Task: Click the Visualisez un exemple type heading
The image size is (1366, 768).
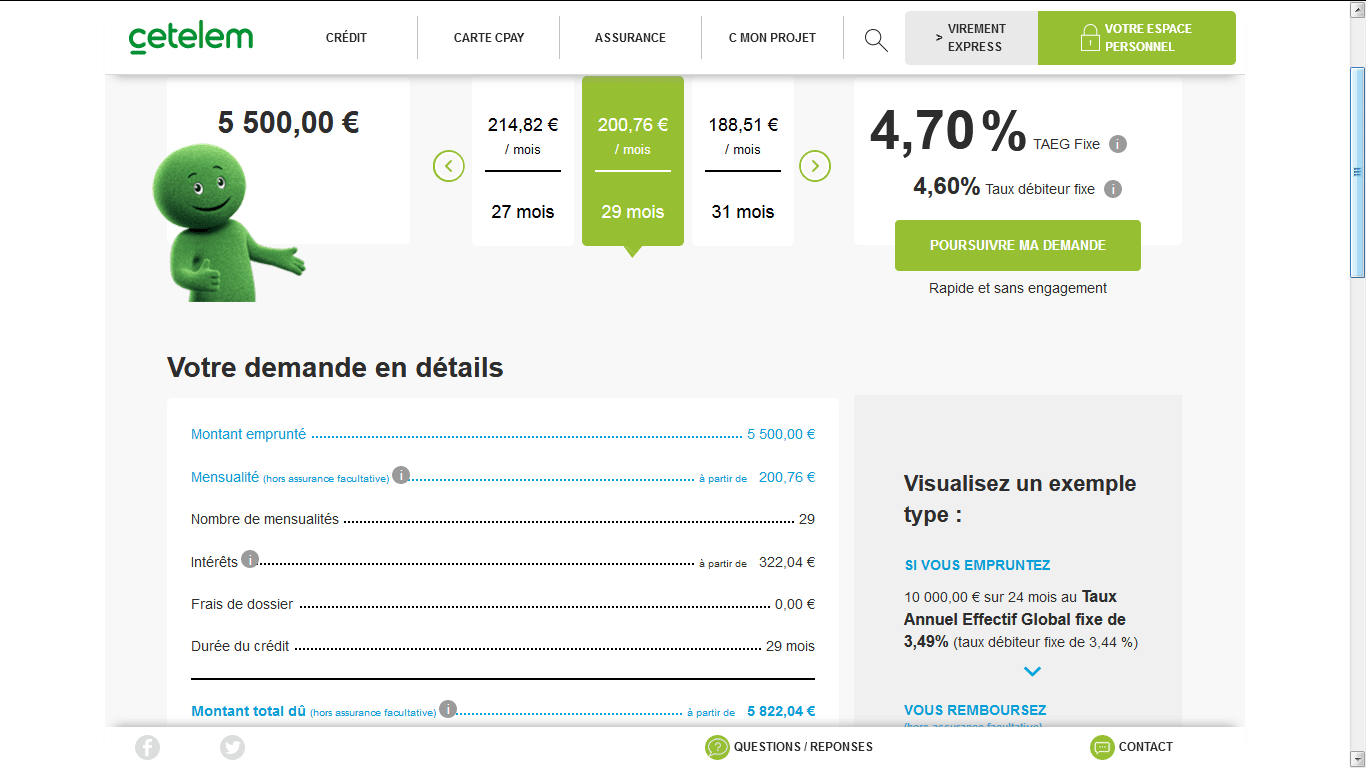Action: [x=1020, y=499]
